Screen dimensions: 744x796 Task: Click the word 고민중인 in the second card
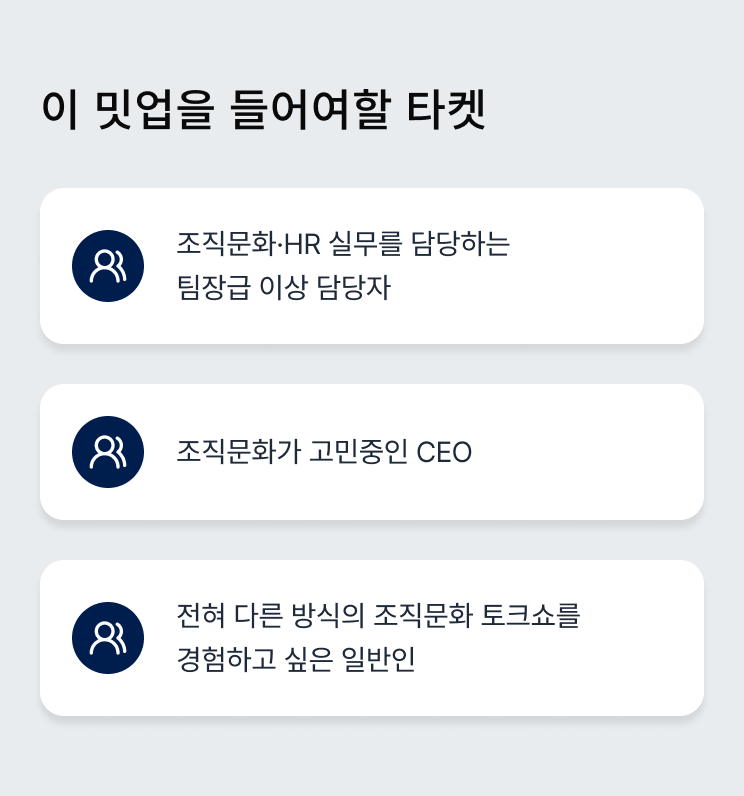tap(358, 452)
